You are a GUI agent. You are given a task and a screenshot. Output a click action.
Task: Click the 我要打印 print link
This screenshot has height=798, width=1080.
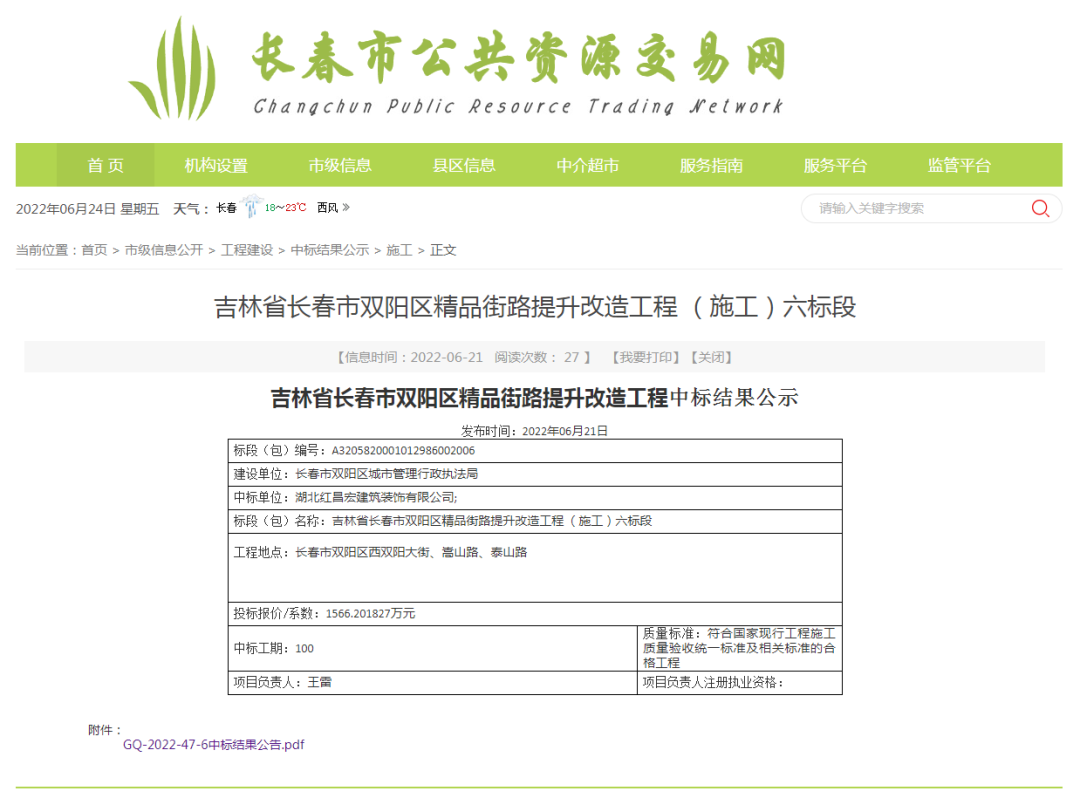click(x=646, y=357)
